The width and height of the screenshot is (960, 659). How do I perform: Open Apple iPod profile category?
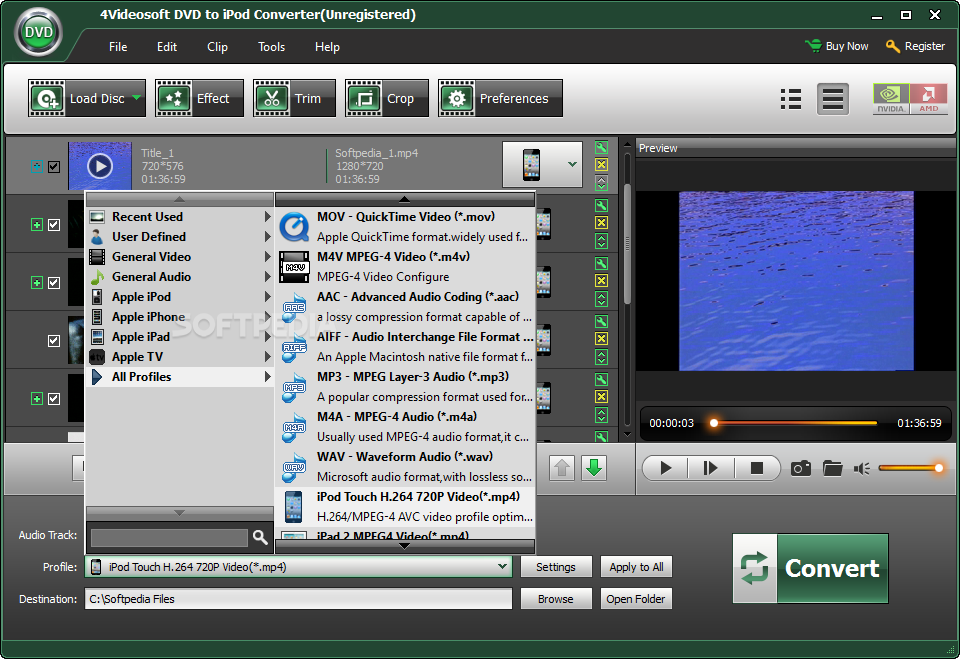179,297
